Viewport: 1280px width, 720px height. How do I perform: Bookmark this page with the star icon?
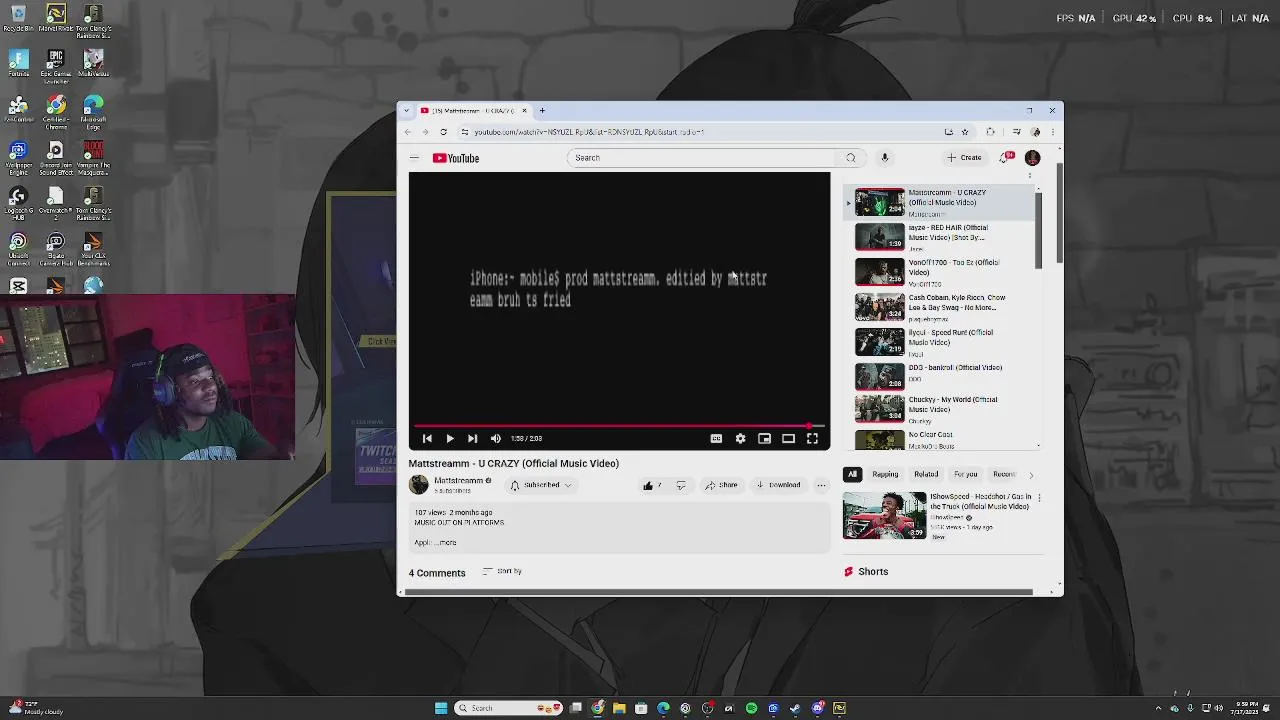(x=965, y=132)
